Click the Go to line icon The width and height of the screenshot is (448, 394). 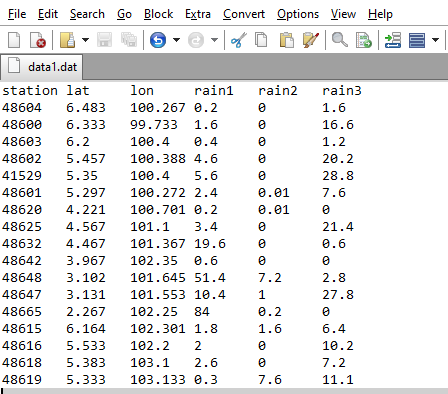[364, 40]
